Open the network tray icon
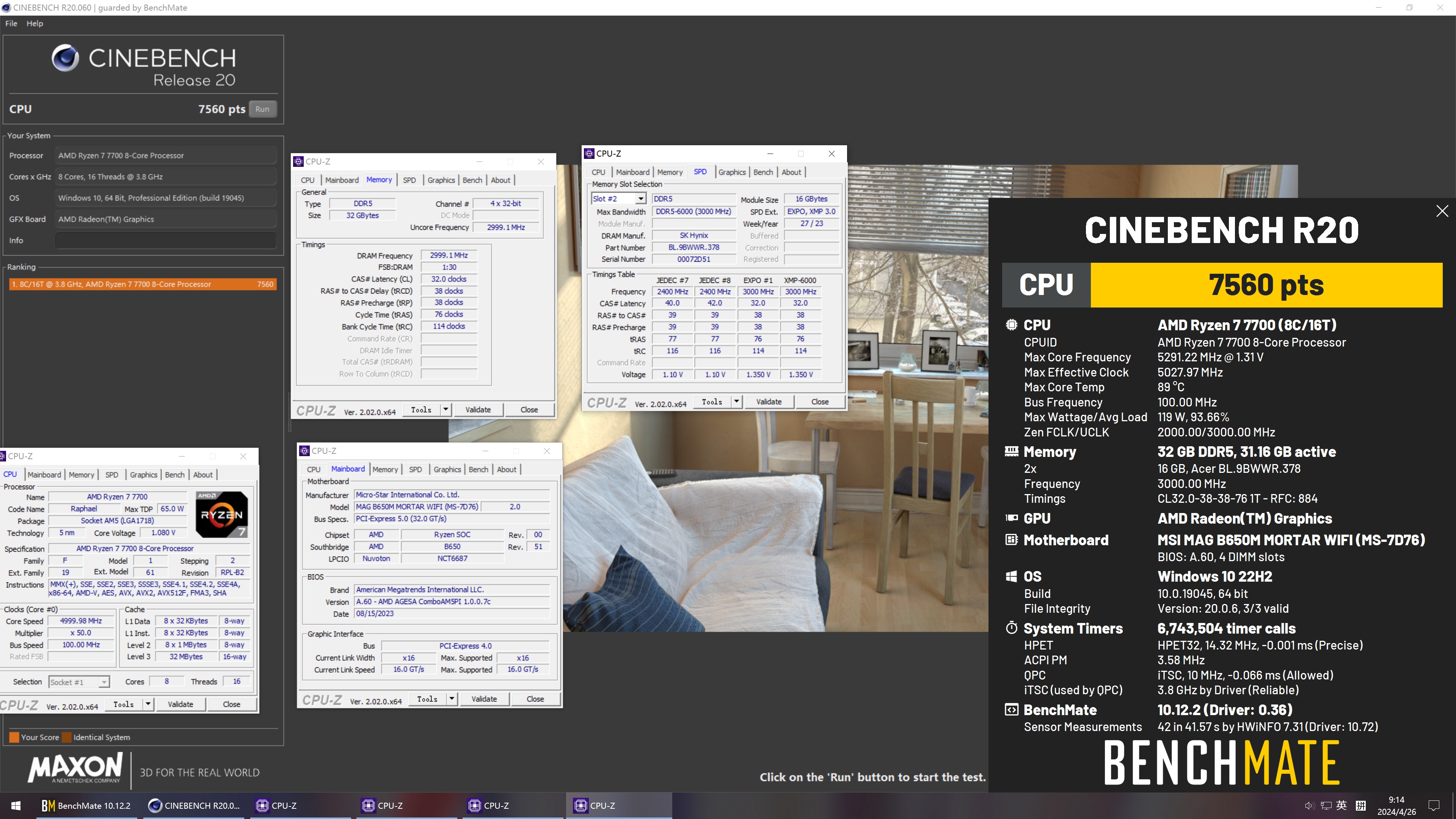The height and width of the screenshot is (819, 1456). click(1326, 805)
